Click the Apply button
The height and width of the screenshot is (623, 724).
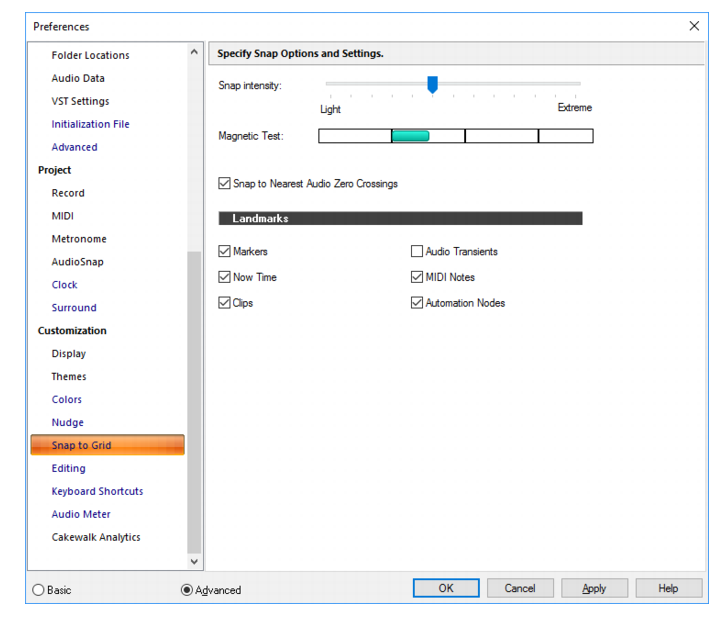[x=594, y=588]
